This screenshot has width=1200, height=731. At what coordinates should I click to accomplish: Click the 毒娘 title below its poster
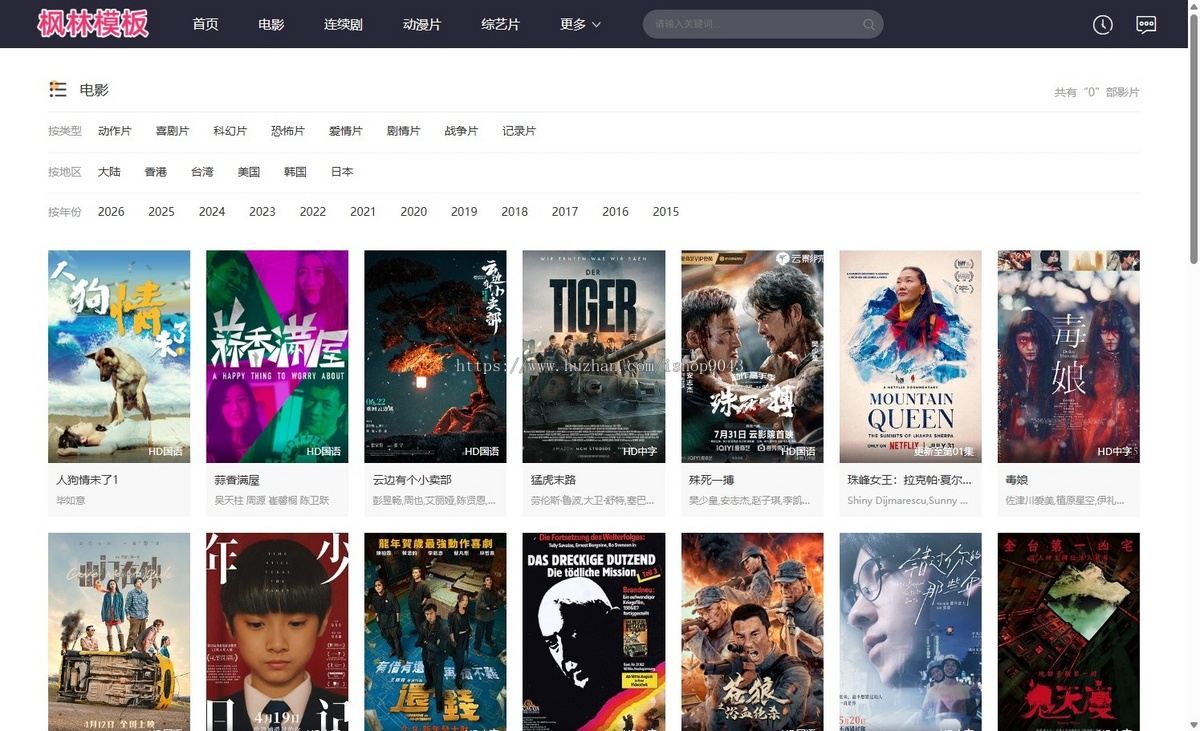point(1017,480)
